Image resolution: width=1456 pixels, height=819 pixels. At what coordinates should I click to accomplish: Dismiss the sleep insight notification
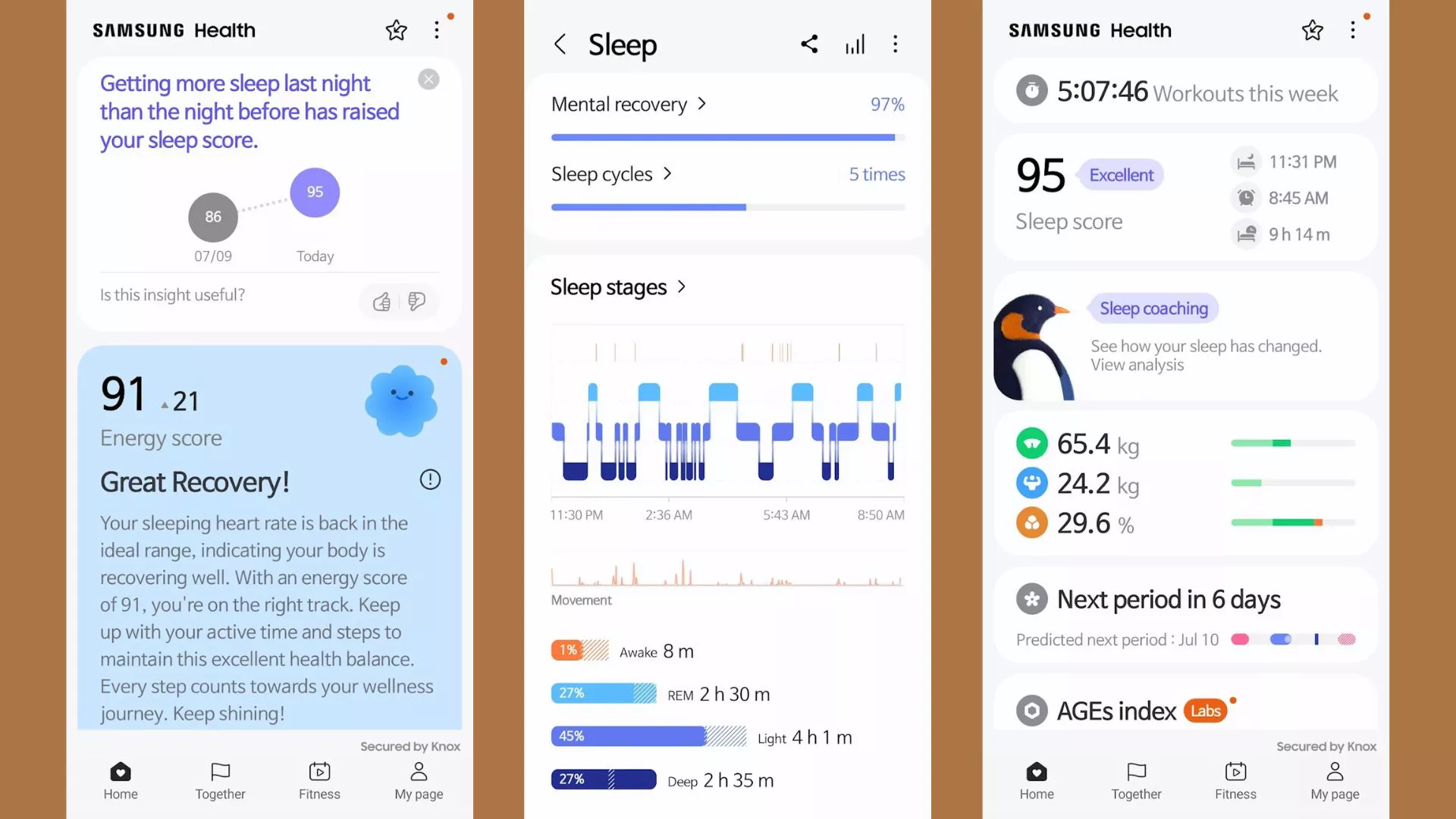click(x=428, y=79)
